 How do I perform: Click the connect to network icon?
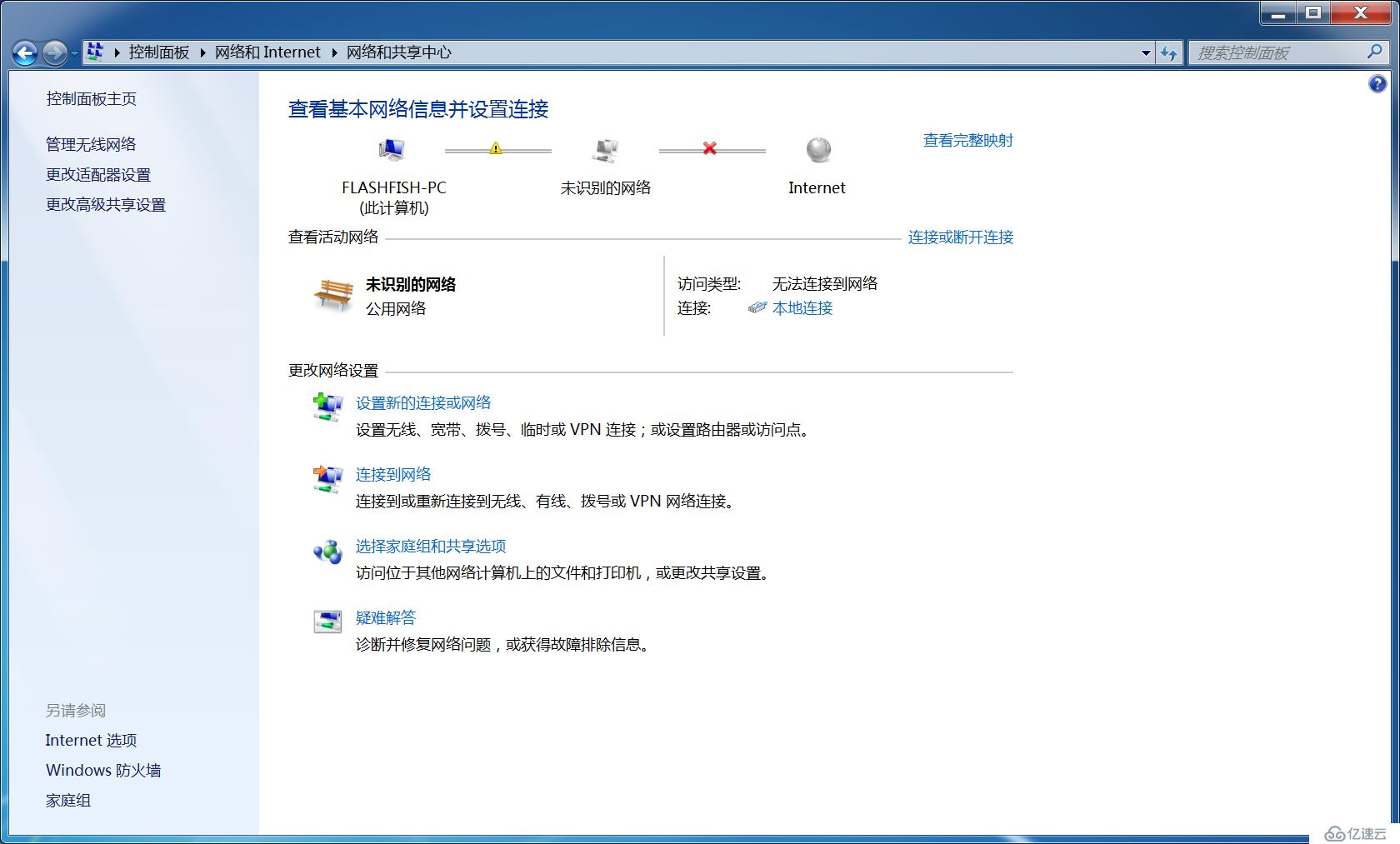tap(327, 478)
